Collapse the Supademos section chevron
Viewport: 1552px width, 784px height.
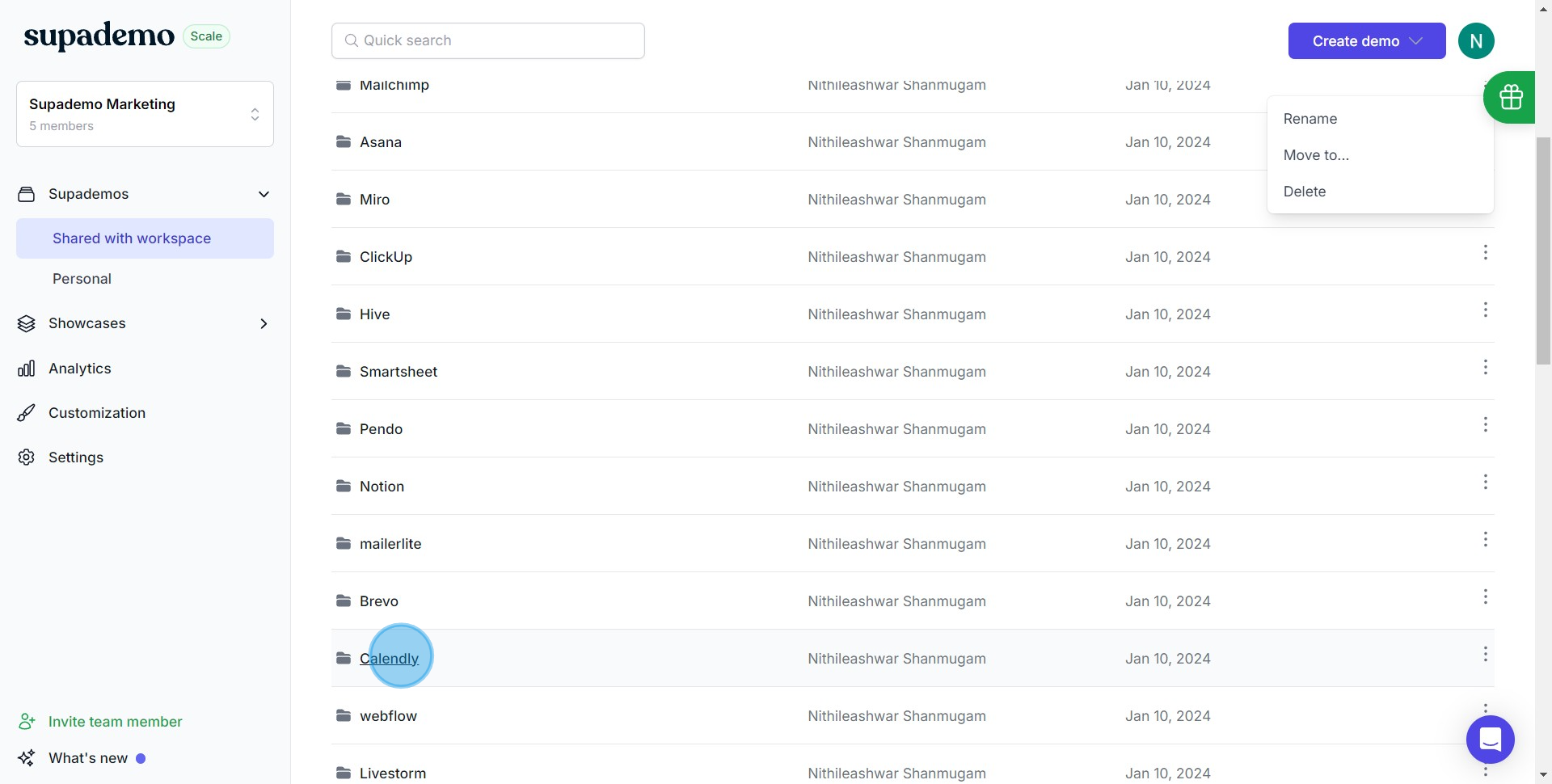[264, 194]
